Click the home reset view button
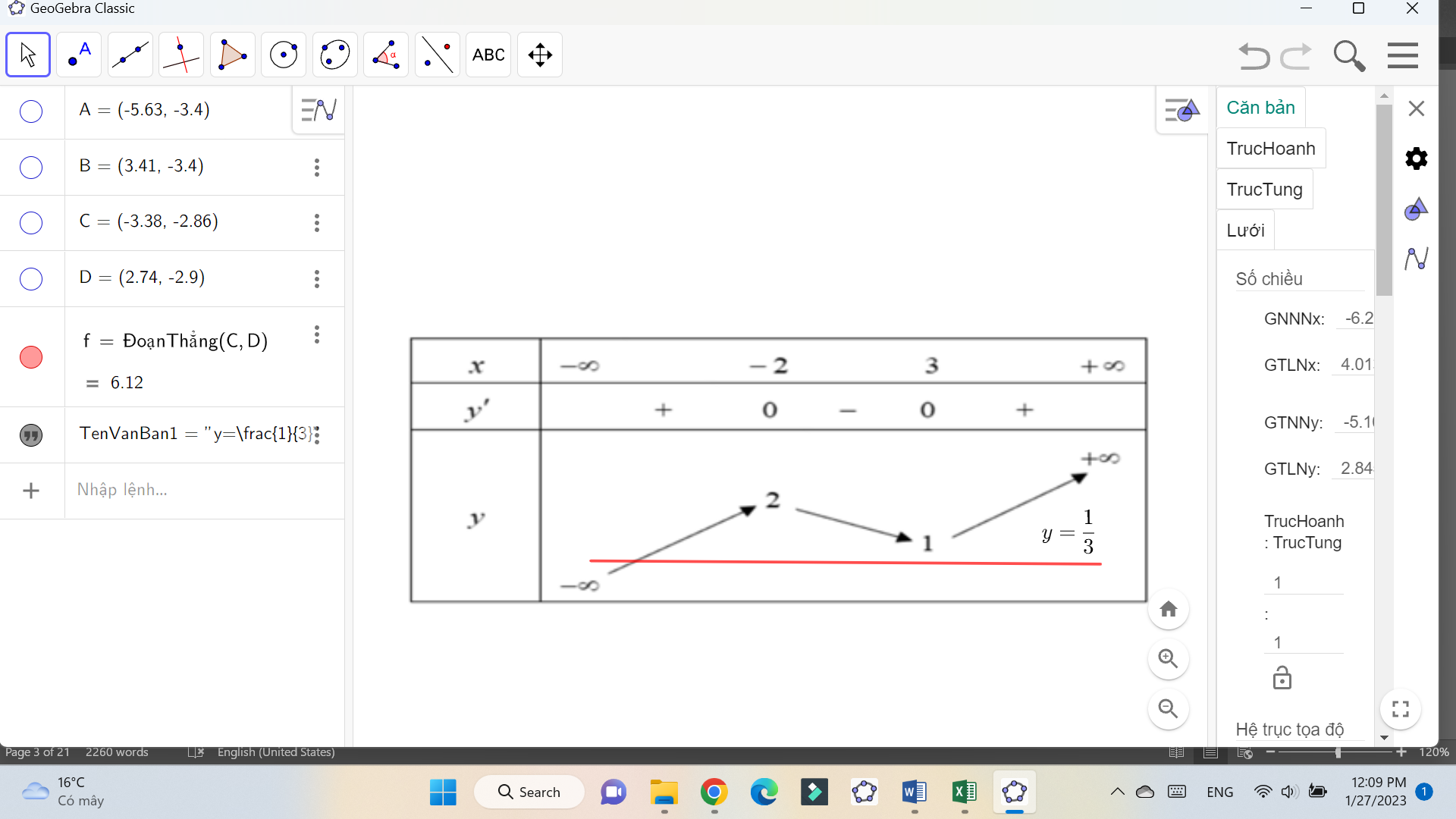1456x819 pixels. 1168,610
